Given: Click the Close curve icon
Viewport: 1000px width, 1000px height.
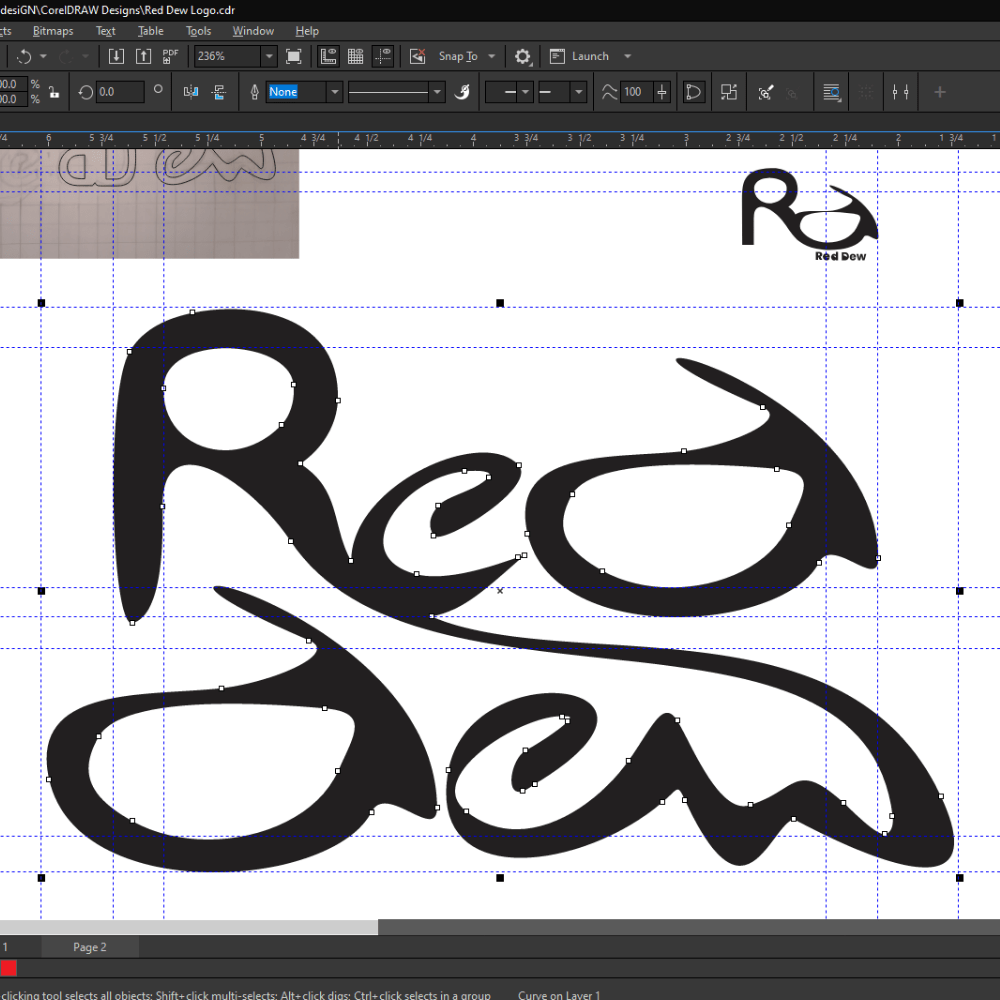Looking at the screenshot, I should 693,92.
